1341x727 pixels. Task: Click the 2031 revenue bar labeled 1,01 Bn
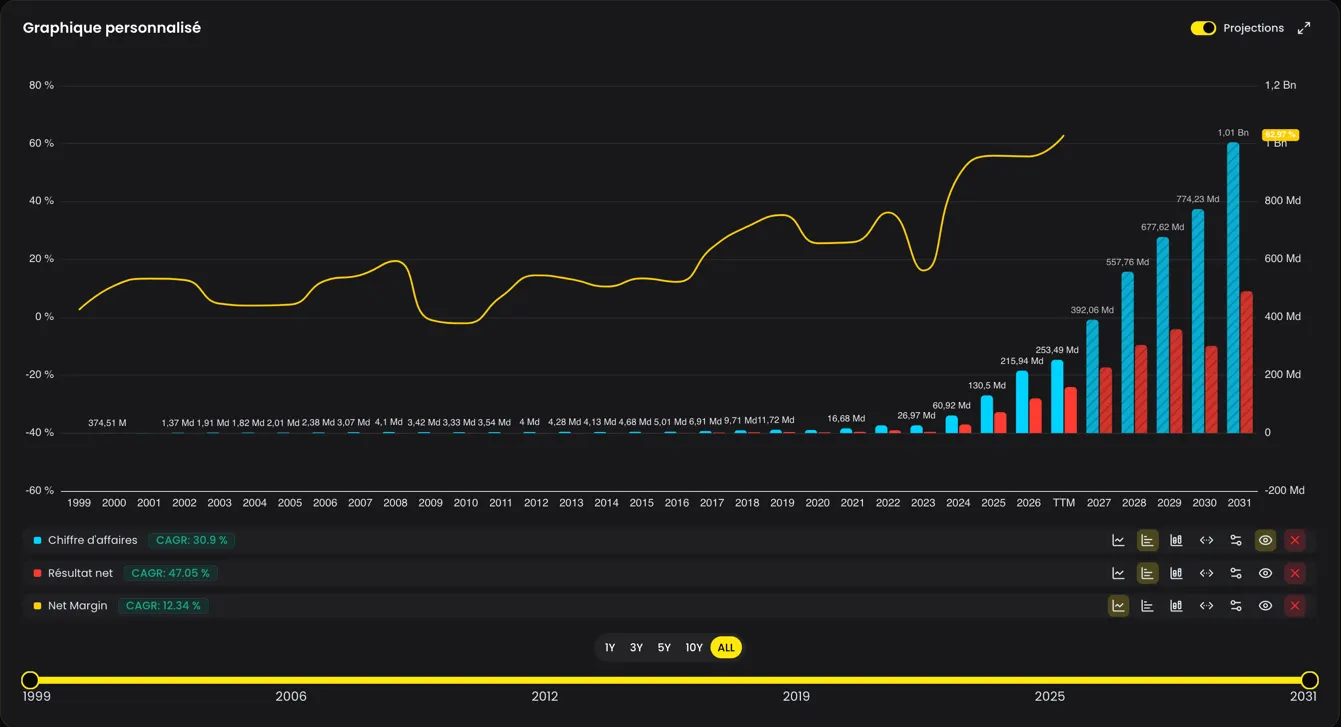click(x=1233, y=288)
